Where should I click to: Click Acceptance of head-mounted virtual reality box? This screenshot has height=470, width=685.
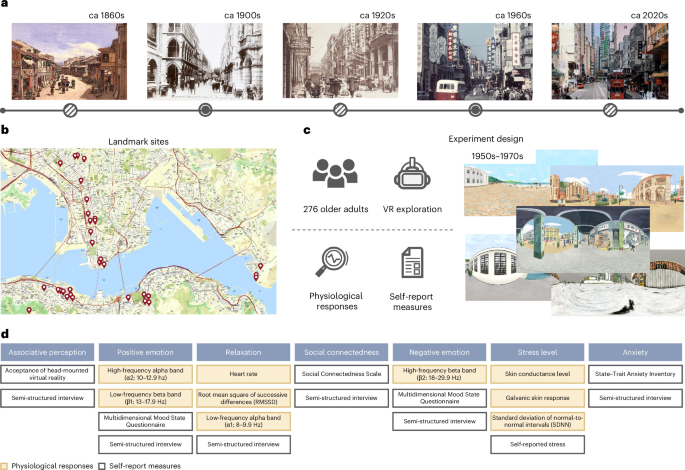pos(47,374)
